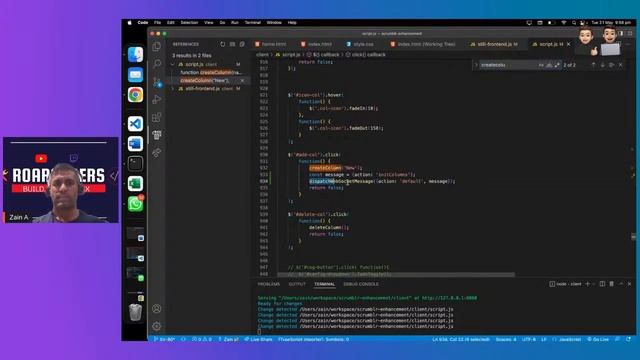Click the $() callback breadcrumb

323,55
